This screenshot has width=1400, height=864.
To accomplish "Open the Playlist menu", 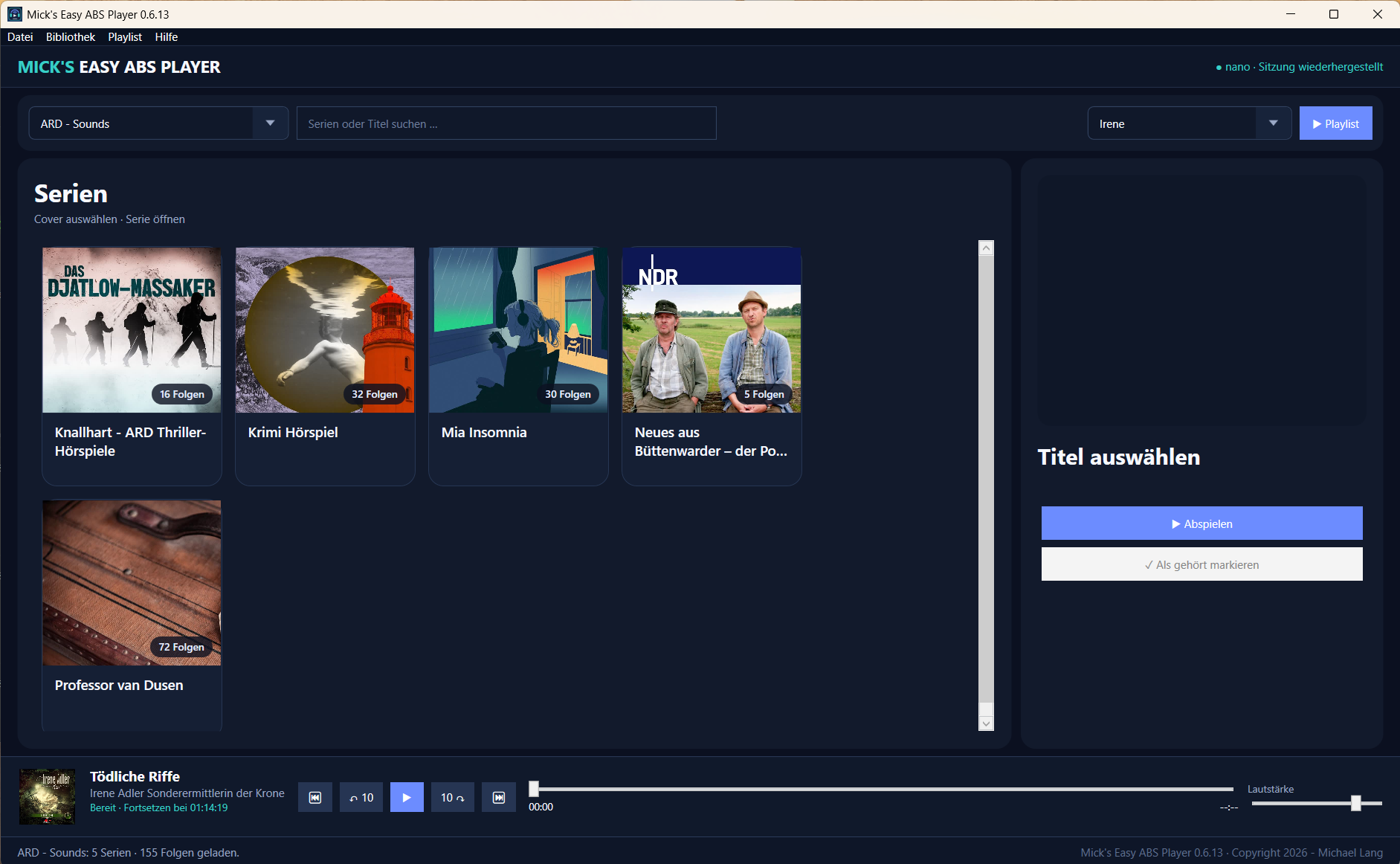I will 125,37.
